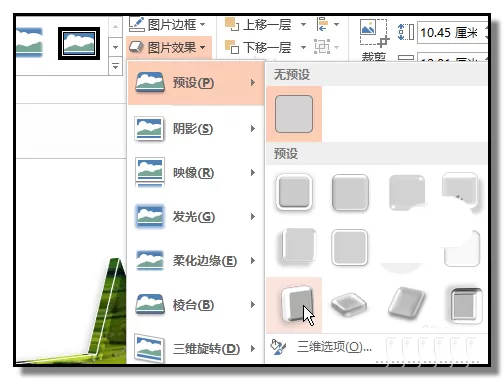The image size is (504, 380).
Task: Apply fourth preset in first row
Action: (461, 191)
